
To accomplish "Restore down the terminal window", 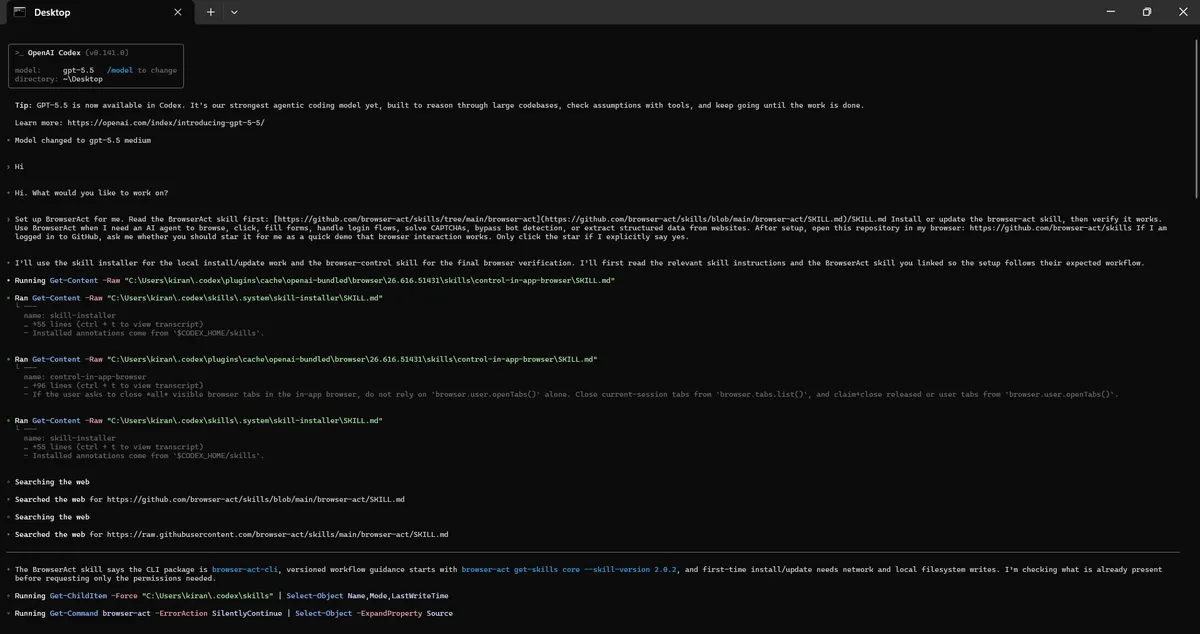I will [x=1146, y=12].
